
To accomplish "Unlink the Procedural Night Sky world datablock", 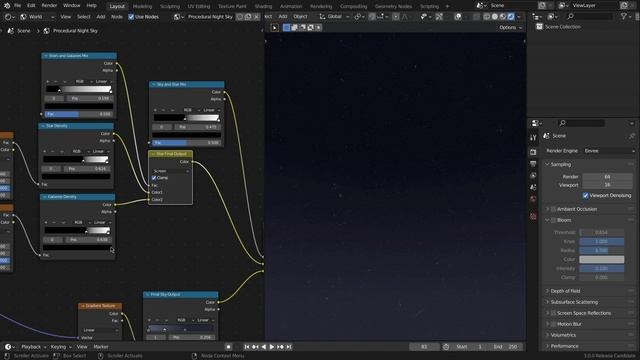I will [256, 17].
